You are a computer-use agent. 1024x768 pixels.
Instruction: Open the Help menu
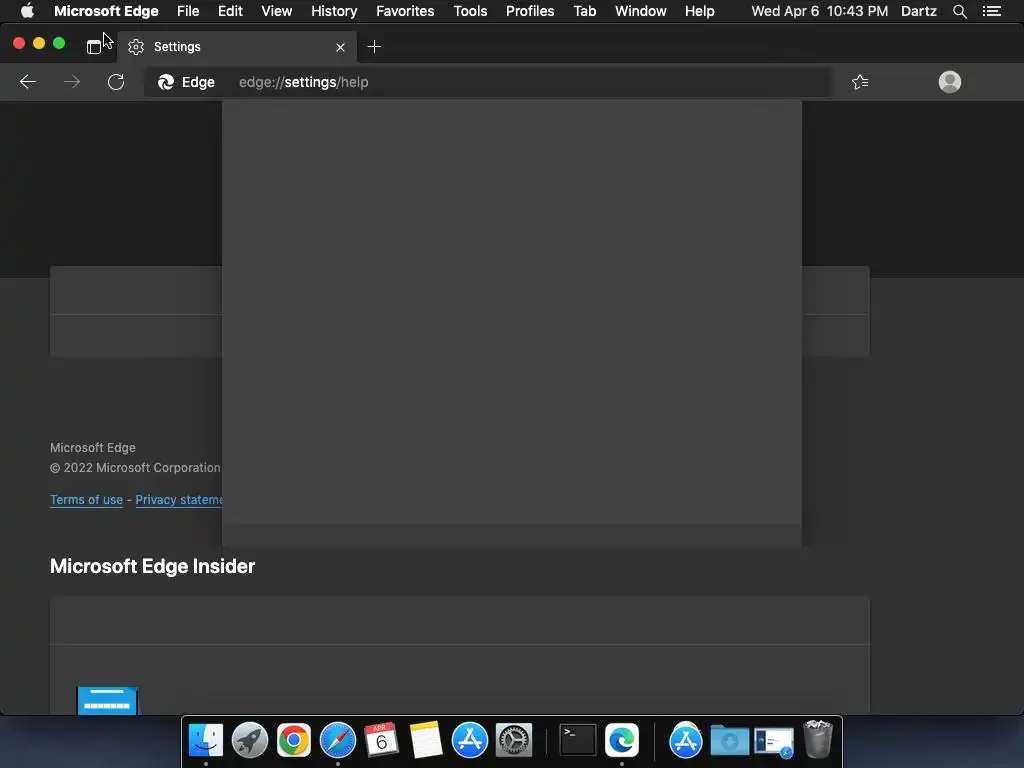[x=699, y=11]
